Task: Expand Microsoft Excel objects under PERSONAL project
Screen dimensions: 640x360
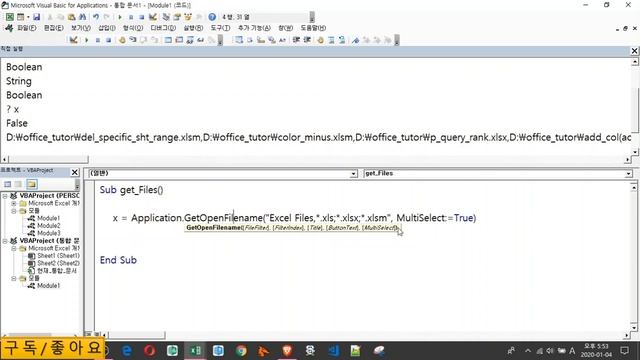Action: click(13, 203)
